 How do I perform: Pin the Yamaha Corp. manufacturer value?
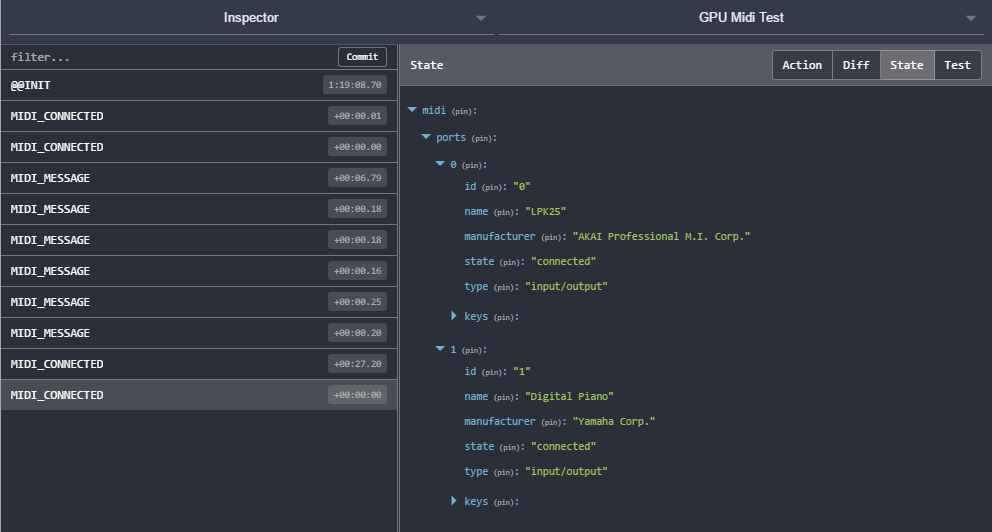[x=552, y=422]
